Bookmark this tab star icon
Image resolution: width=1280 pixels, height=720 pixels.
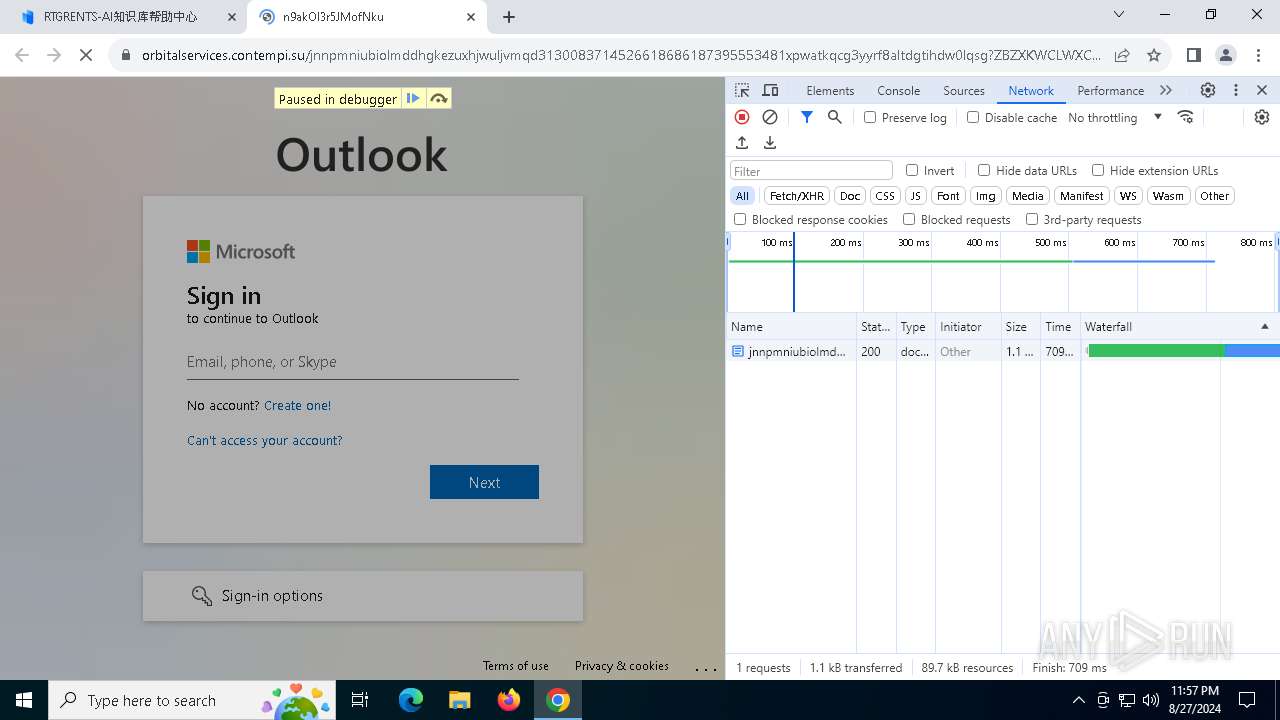point(1154,55)
